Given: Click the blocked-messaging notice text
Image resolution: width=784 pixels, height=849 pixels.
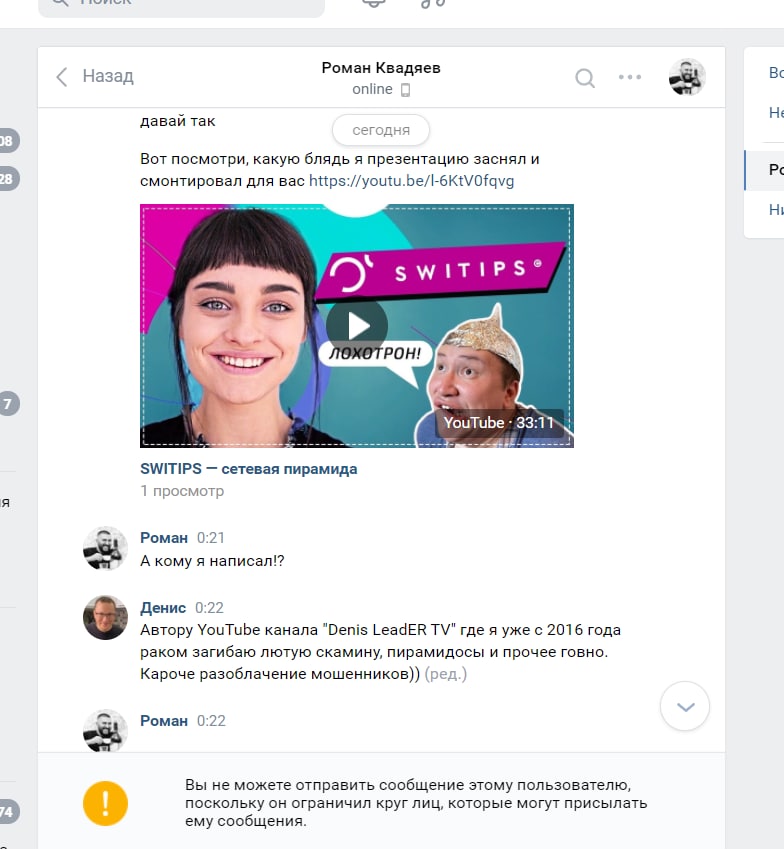Looking at the screenshot, I should tap(416, 803).
